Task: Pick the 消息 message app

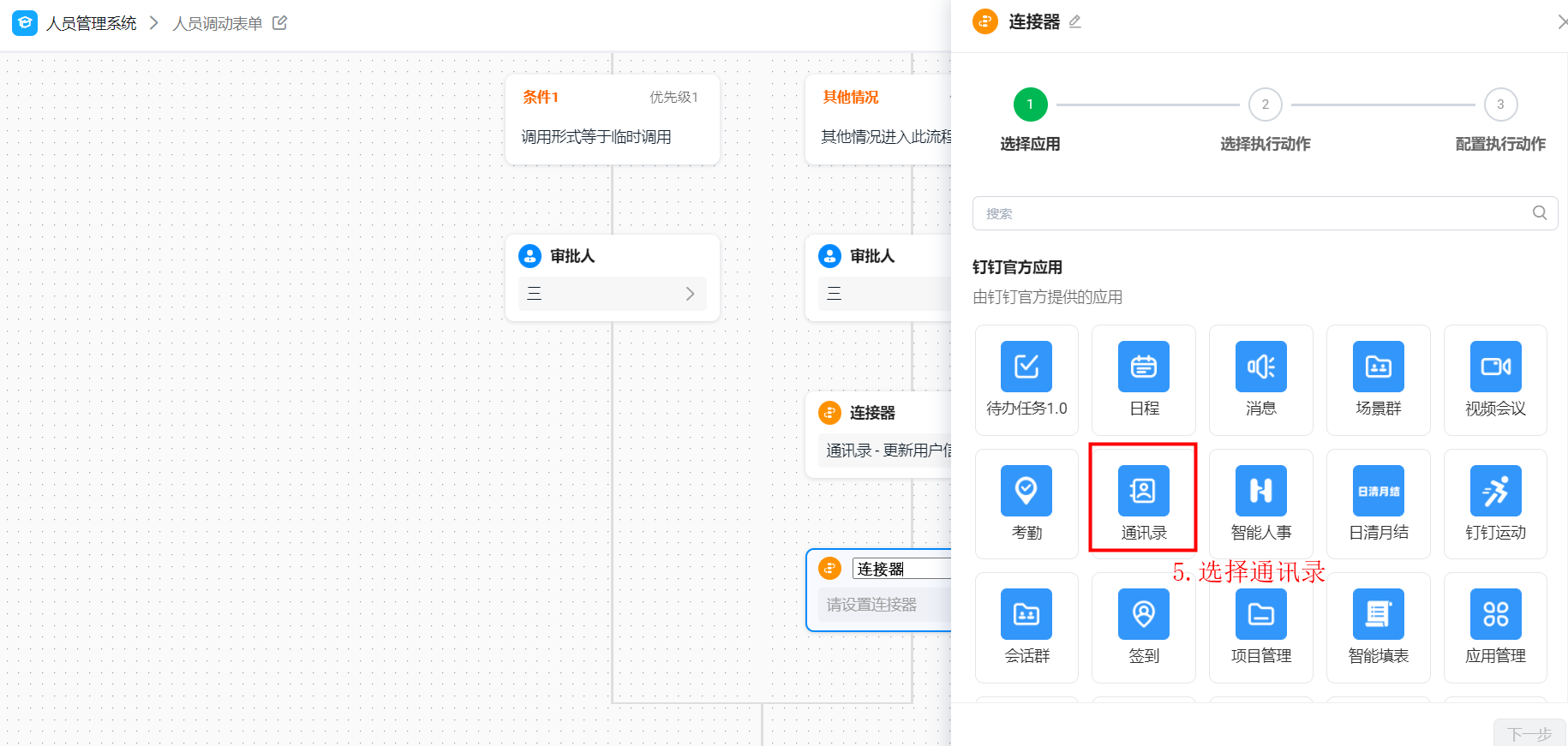Action: click(1261, 379)
